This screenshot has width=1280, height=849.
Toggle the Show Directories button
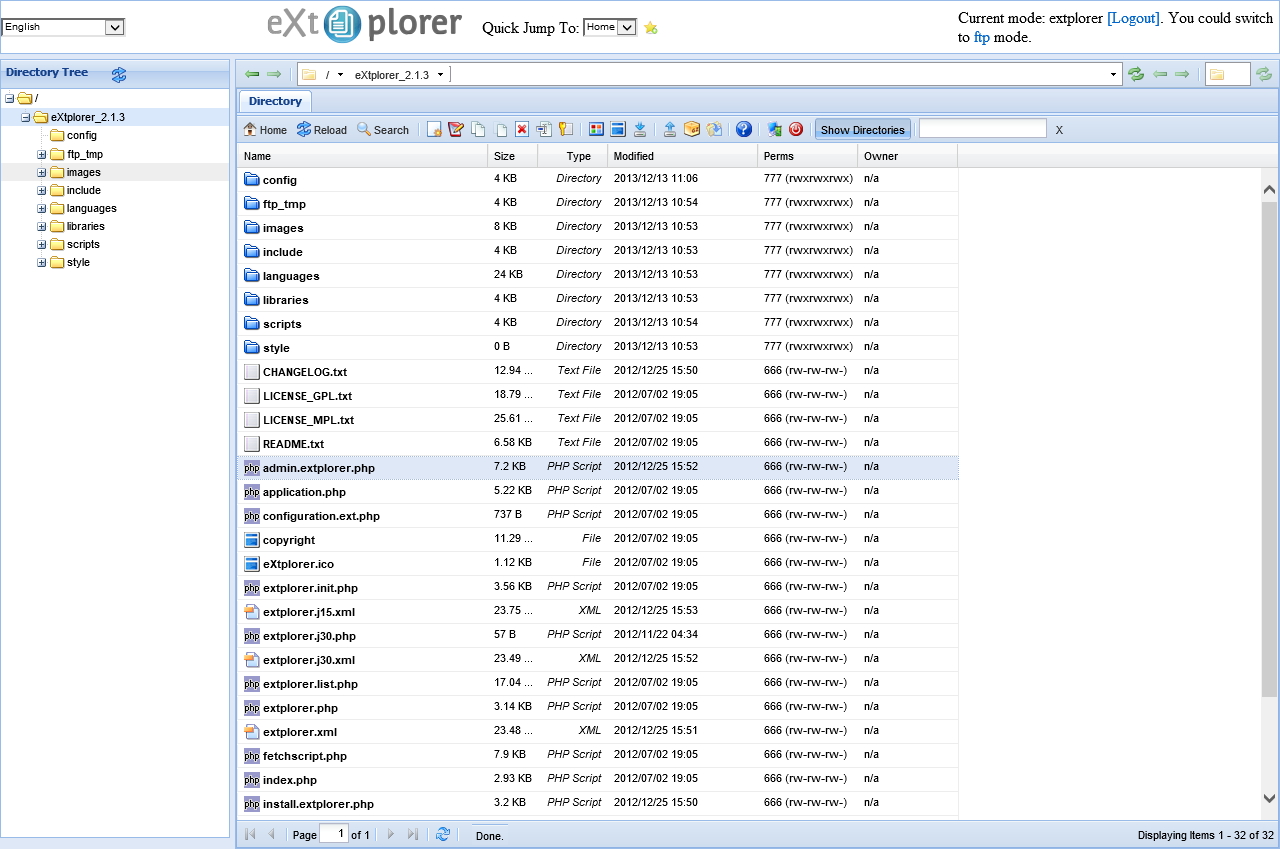click(x=863, y=130)
